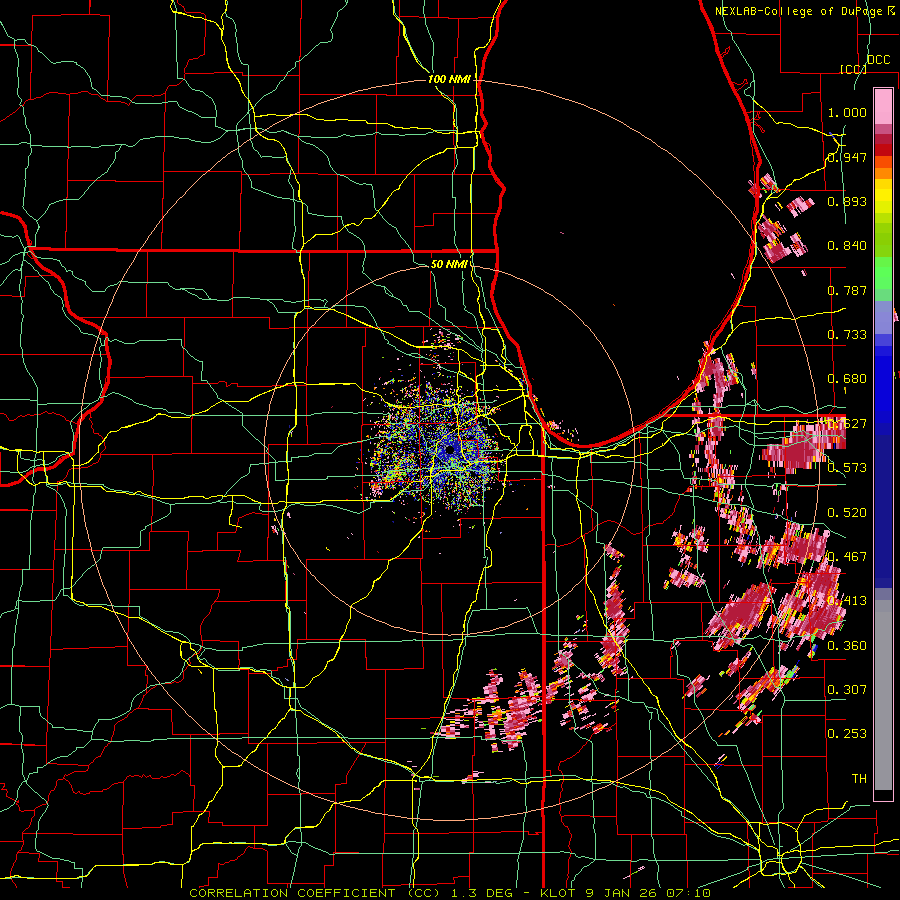Click the bright green segment of the color bar

883,273
